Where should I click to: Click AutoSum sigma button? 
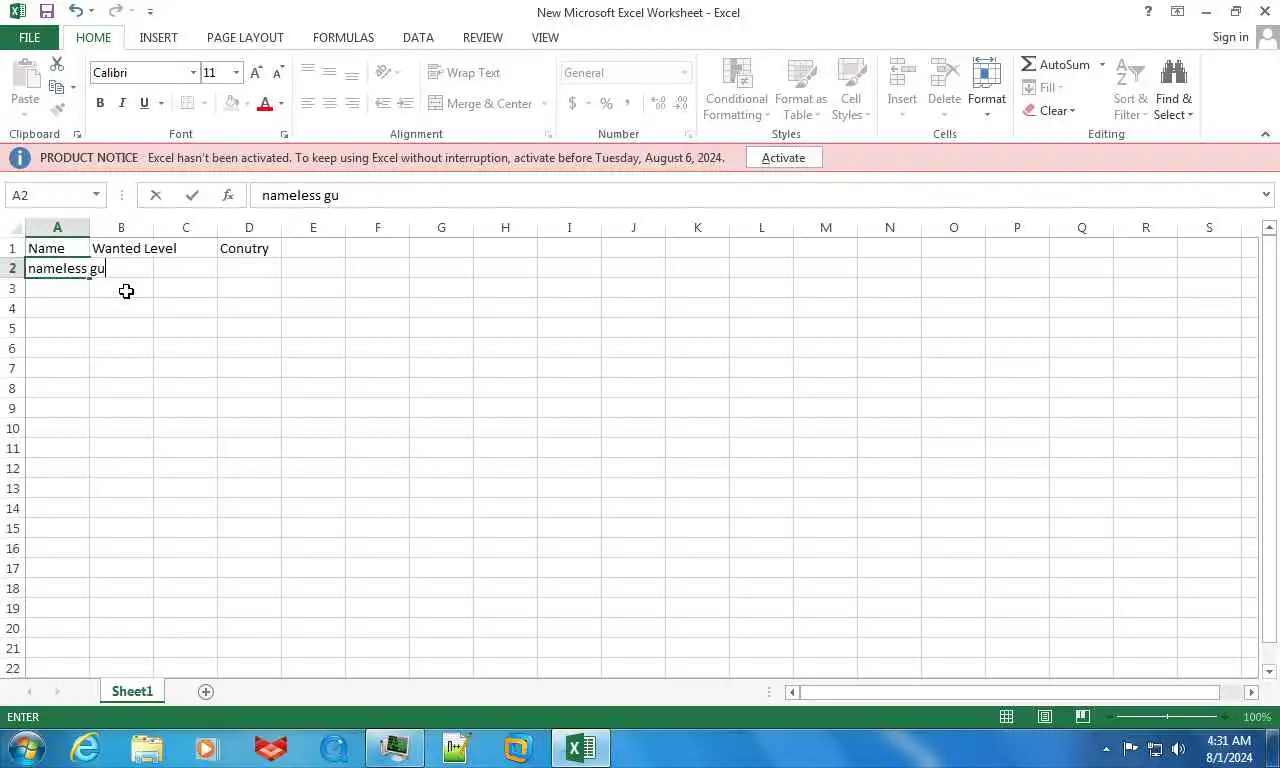point(1056,64)
